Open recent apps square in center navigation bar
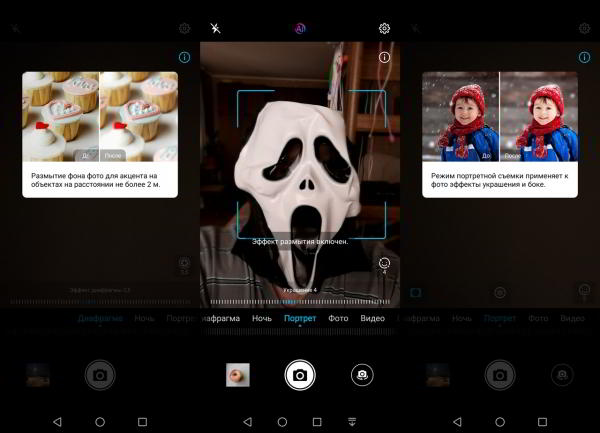 [317, 422]
